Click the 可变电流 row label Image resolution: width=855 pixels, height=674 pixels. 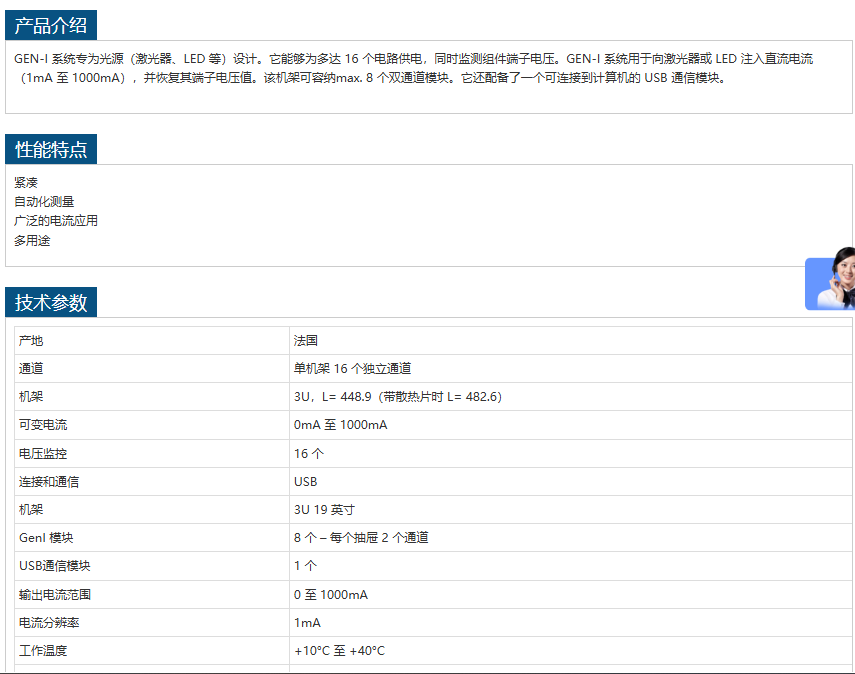click(x=44, y=425)
